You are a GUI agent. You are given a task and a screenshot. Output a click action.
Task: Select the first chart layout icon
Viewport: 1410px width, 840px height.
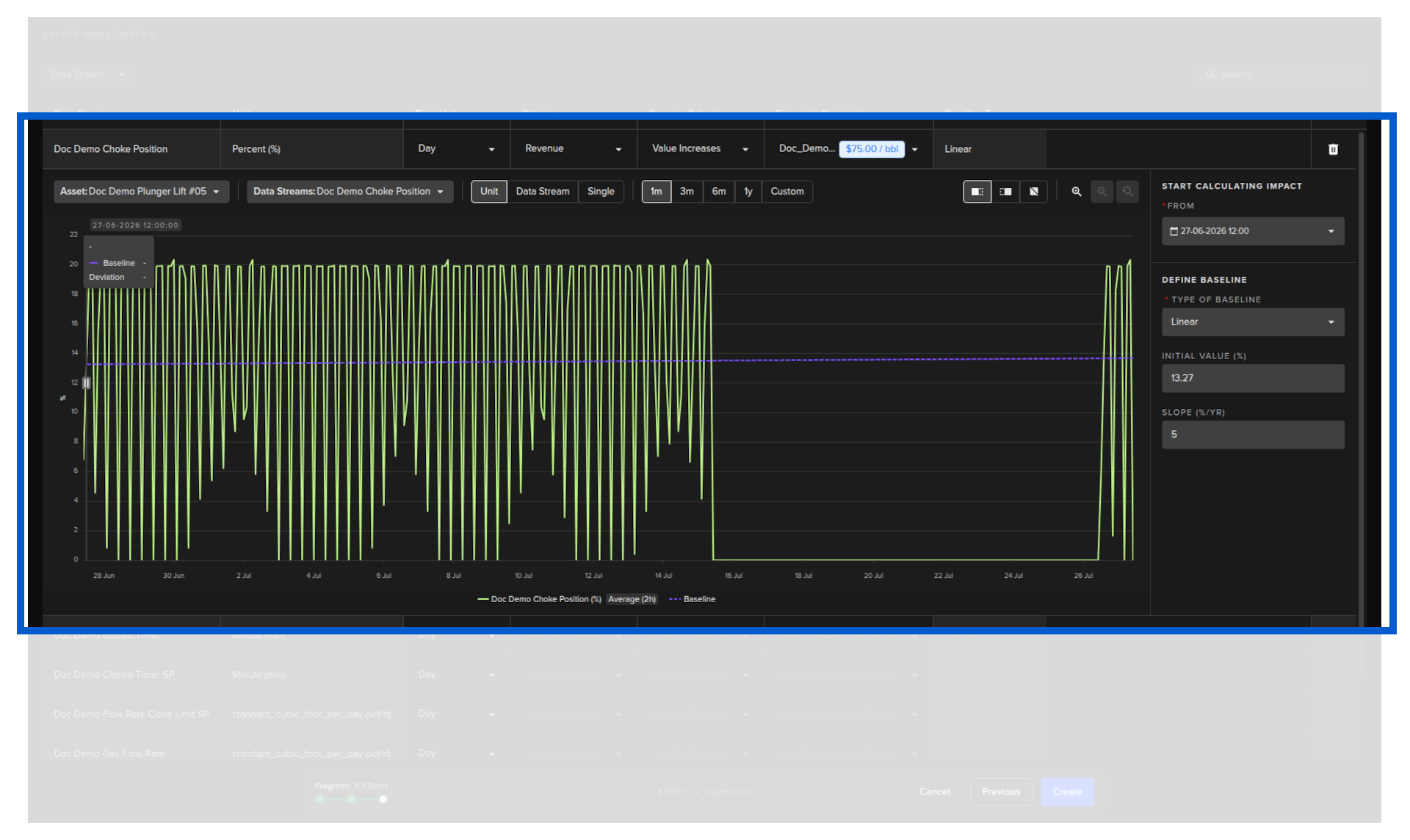pos(977,192)
